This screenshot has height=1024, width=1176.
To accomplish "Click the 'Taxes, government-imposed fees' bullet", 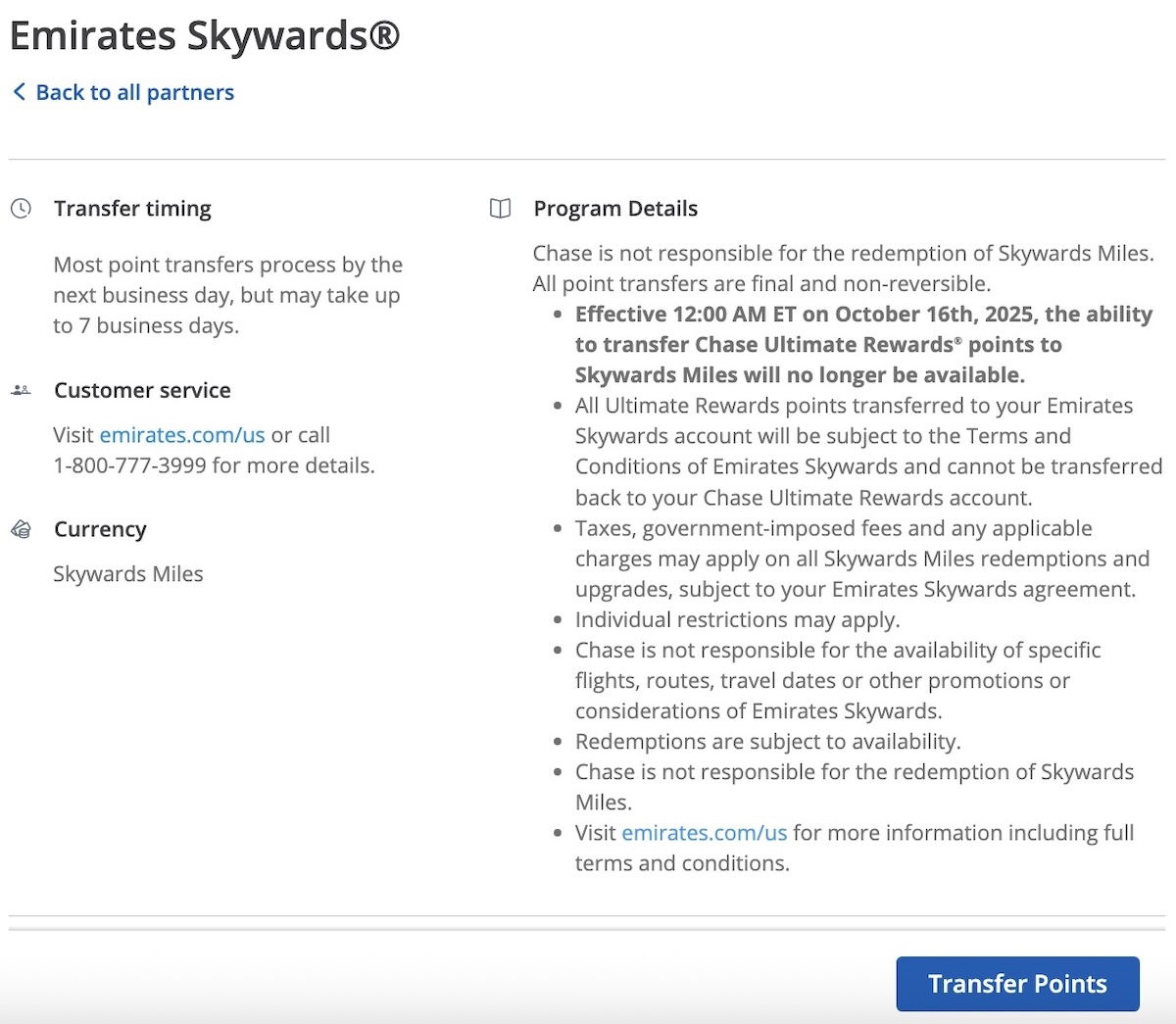I will (x=862, y=559).
